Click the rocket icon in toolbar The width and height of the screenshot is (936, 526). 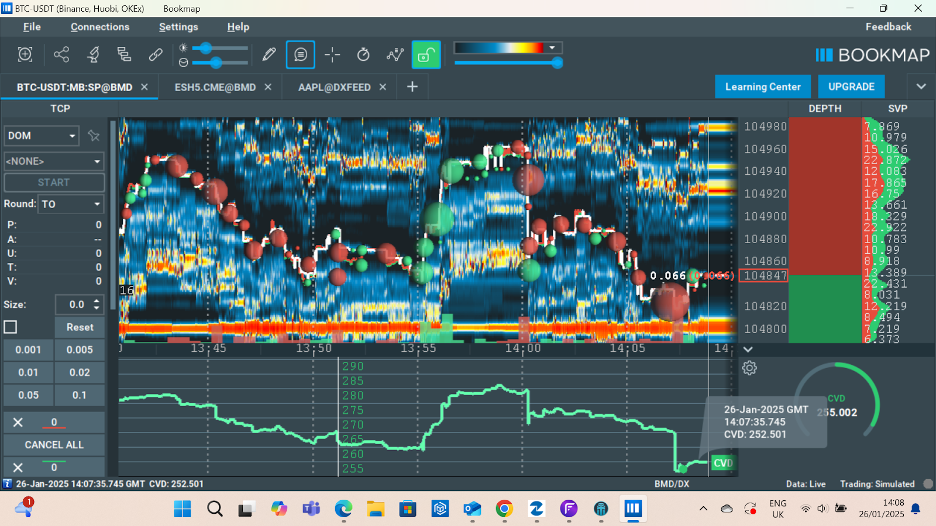point(93,54)
